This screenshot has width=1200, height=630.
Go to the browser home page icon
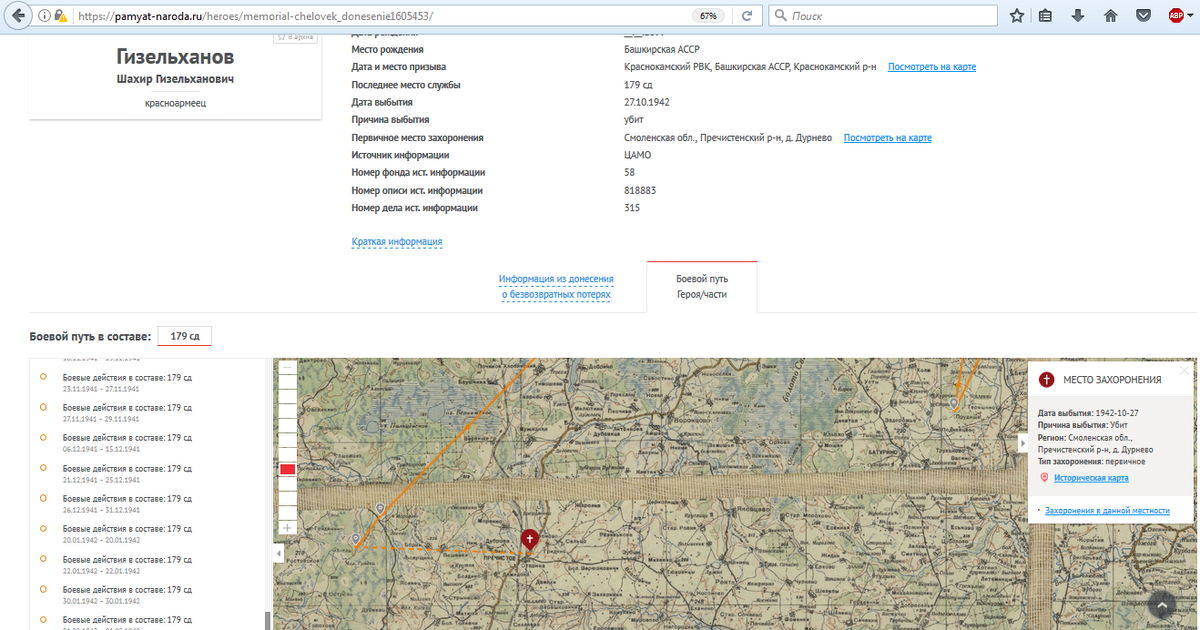point(1110,16)
